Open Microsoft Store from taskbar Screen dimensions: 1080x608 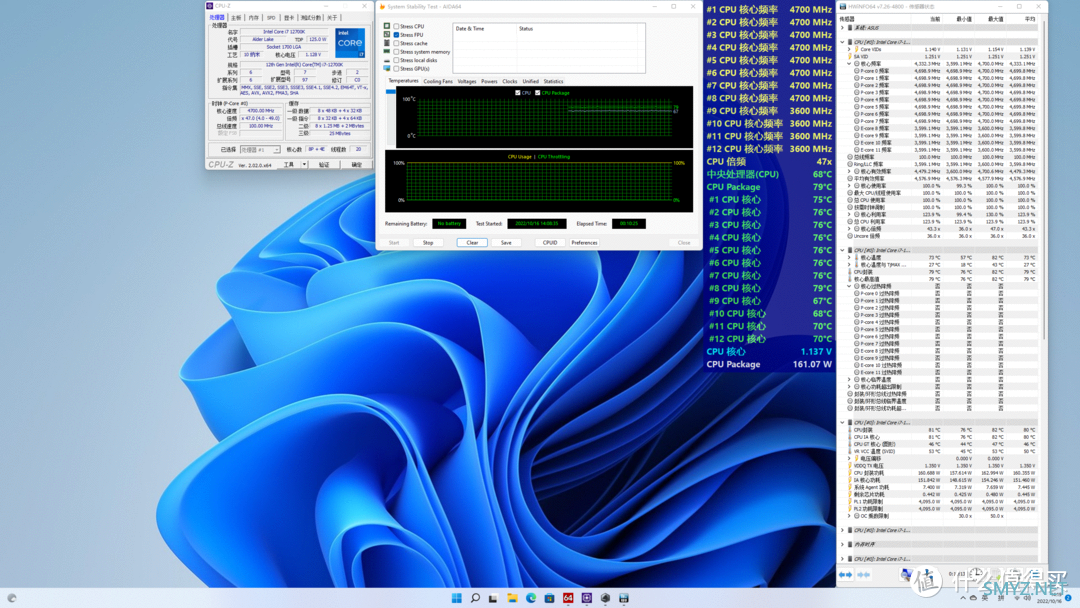pyautogui.click(x=549, y=598)
